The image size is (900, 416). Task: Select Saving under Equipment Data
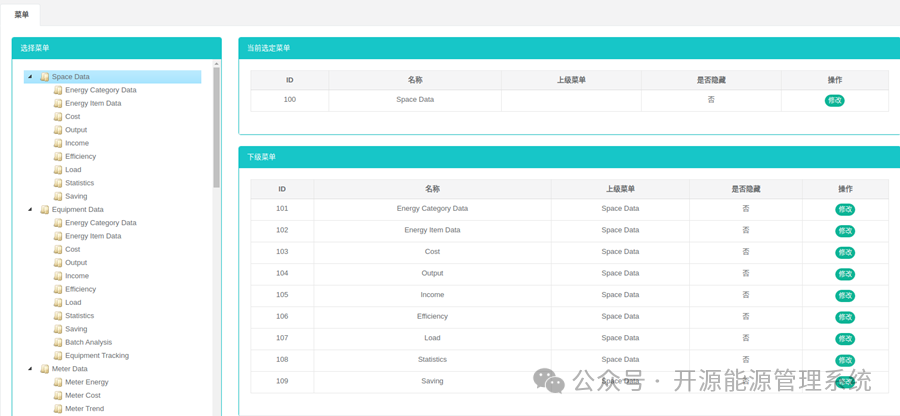(x=76, y=329)
